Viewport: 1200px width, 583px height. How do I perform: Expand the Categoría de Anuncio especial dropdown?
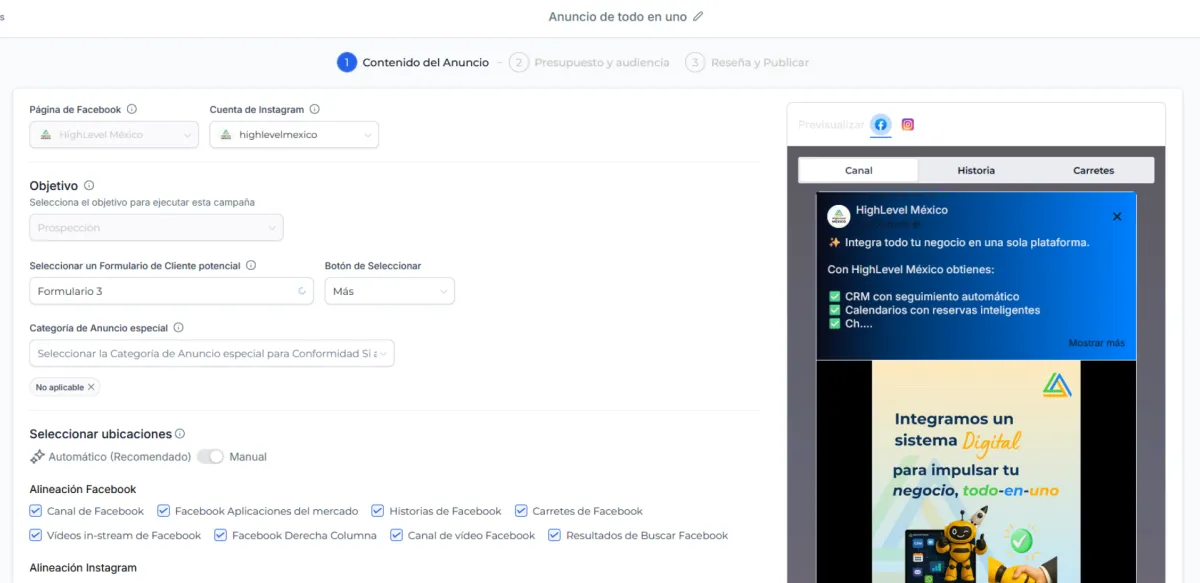click(x=212, y=353)
